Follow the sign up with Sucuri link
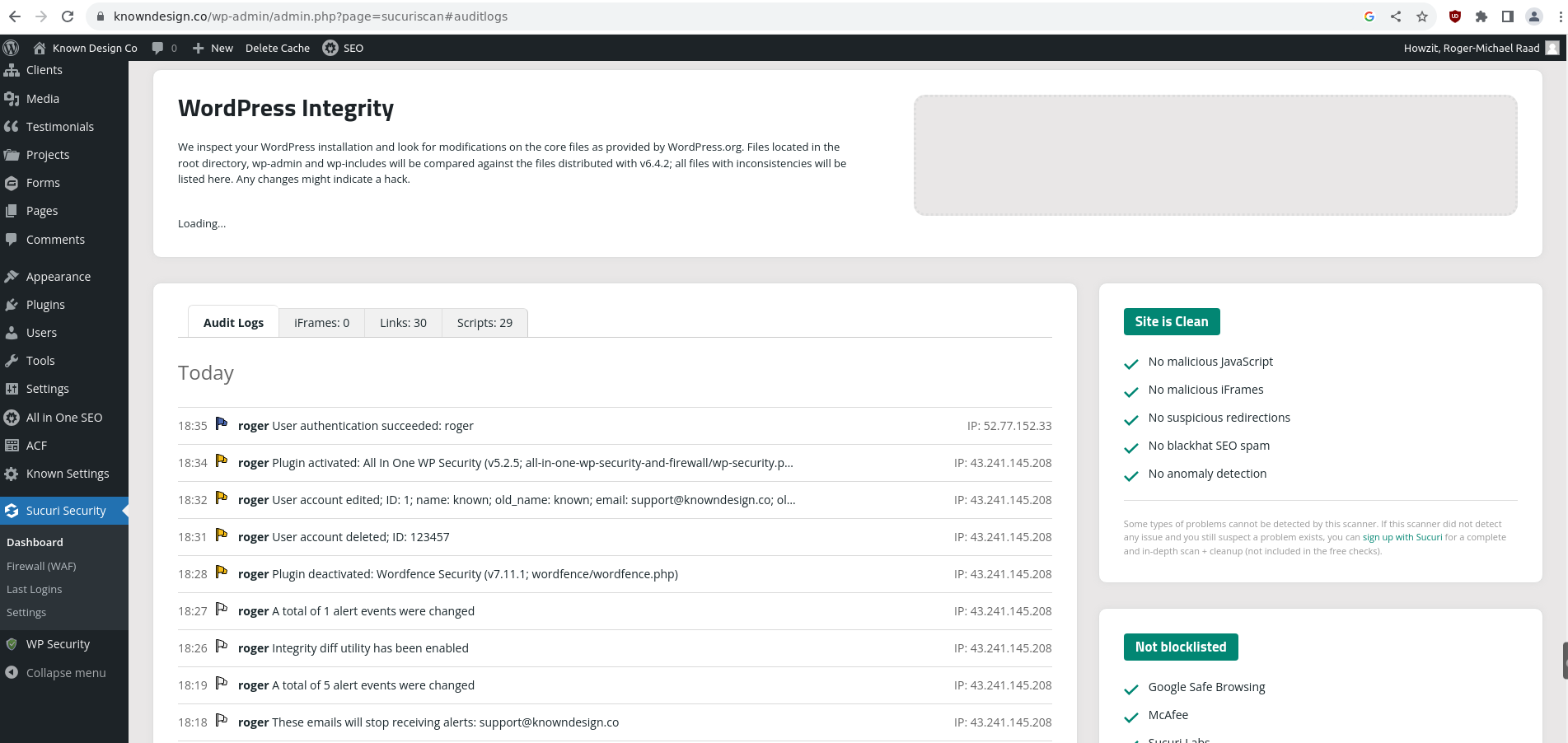1568x743 pixels. (x=1402, y=537)
